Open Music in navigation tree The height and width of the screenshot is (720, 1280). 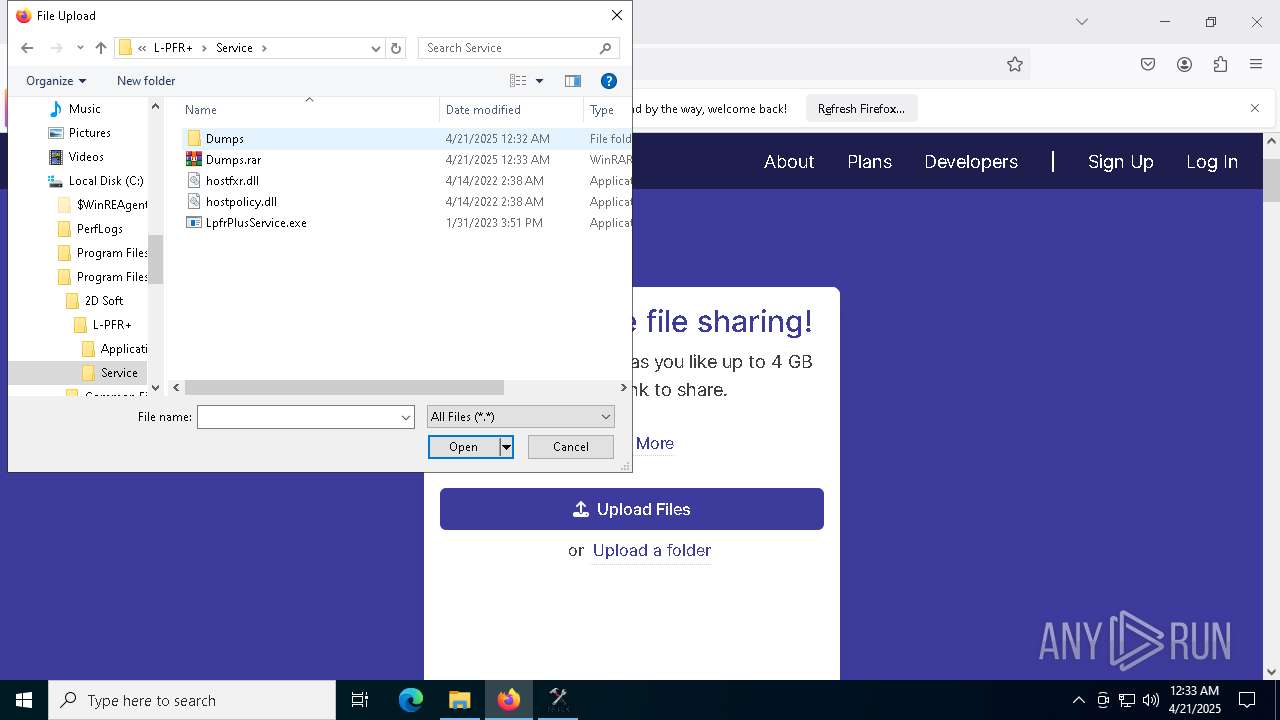click(84, 109)
